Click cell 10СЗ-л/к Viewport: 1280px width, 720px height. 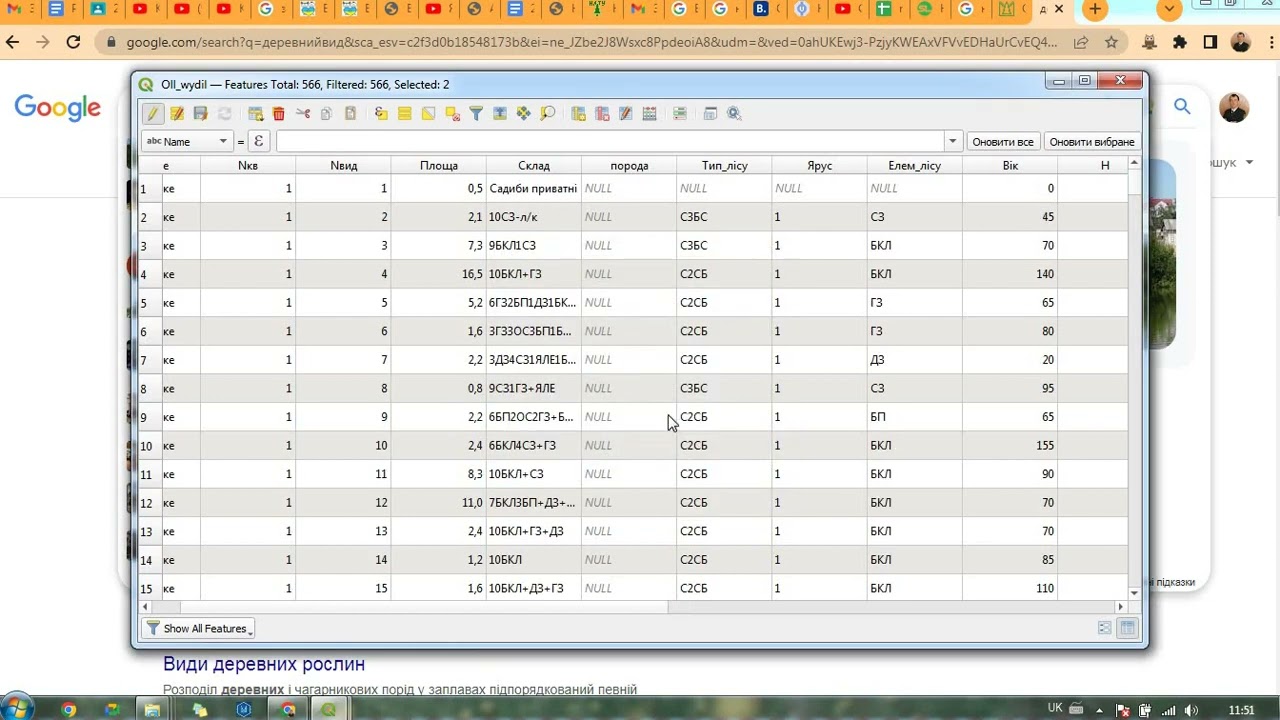coord(533,217)
